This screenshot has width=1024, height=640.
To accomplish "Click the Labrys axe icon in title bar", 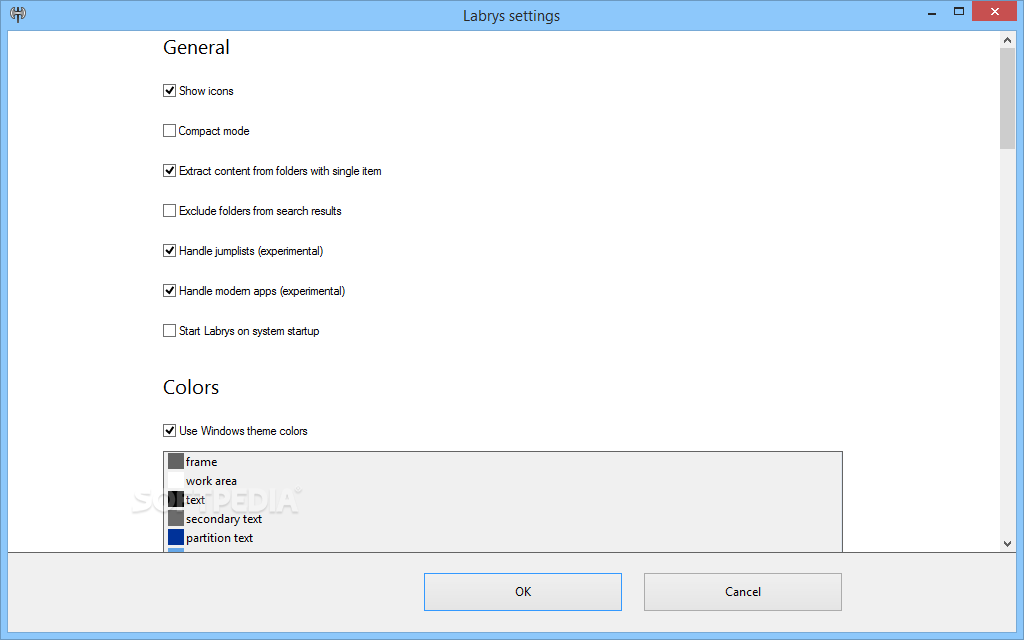I will pyautogui.click(x=18, y=14).
